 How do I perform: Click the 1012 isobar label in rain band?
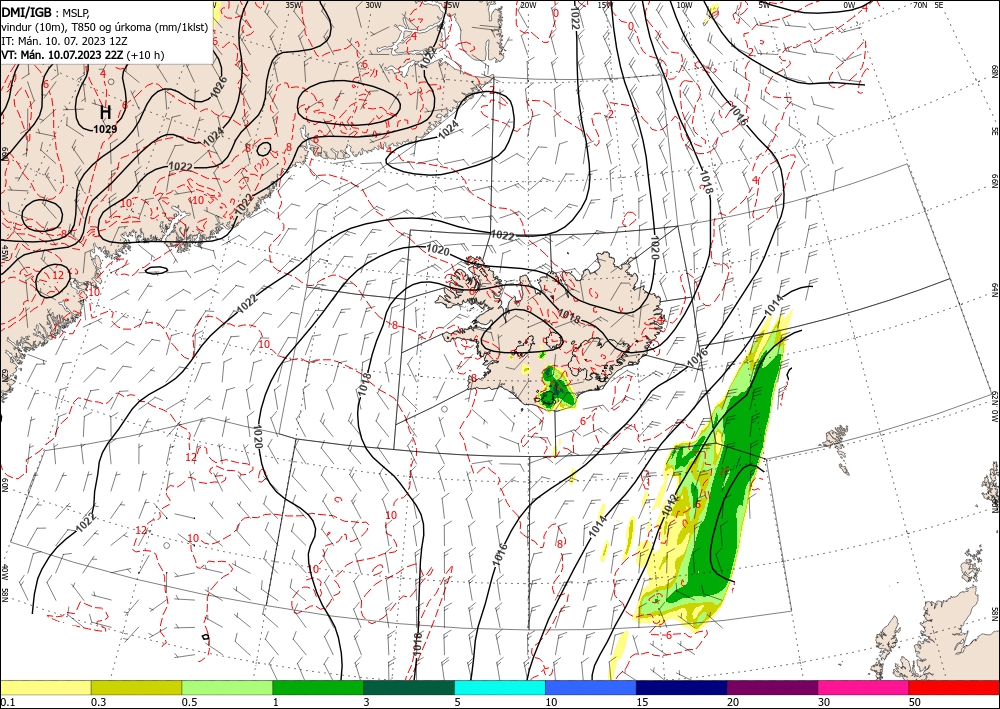click(x=670, y=505)
